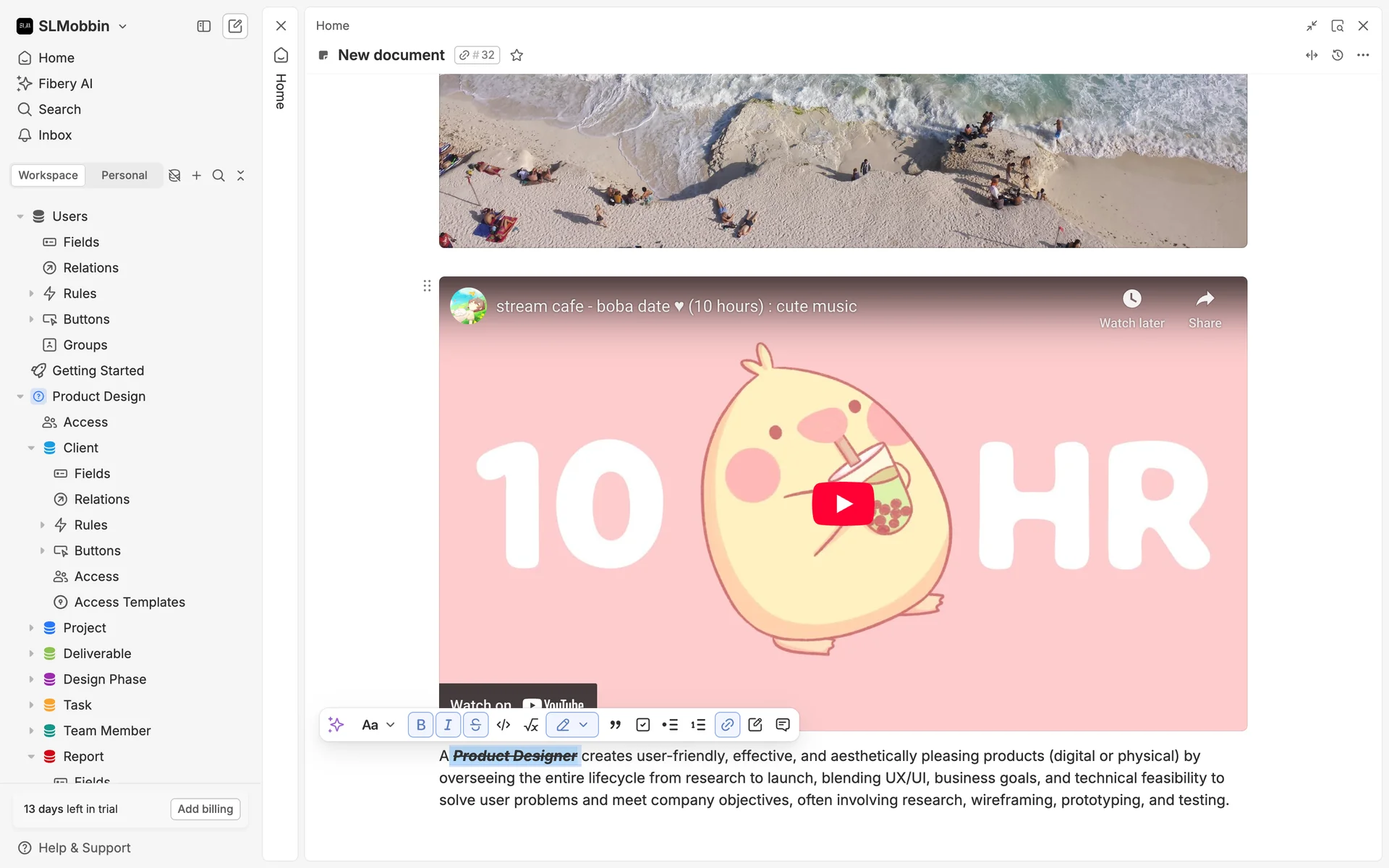The height and width of the screenshot is (868, 1389).
Task: Switch to the Personal tab
Action: coord(124,175)
